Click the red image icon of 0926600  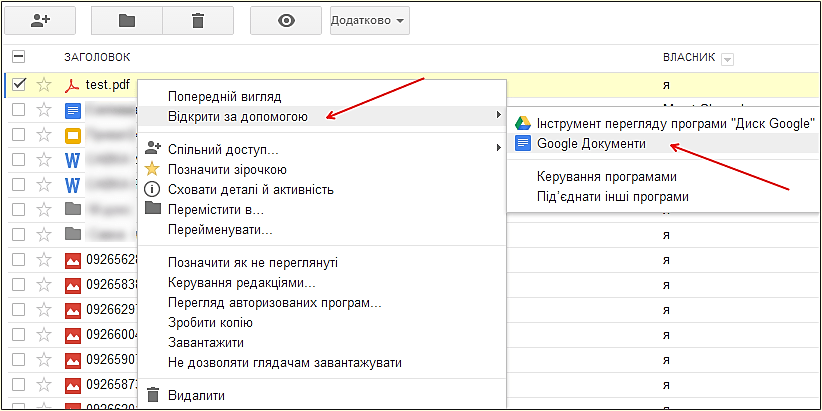pos(72,336)
